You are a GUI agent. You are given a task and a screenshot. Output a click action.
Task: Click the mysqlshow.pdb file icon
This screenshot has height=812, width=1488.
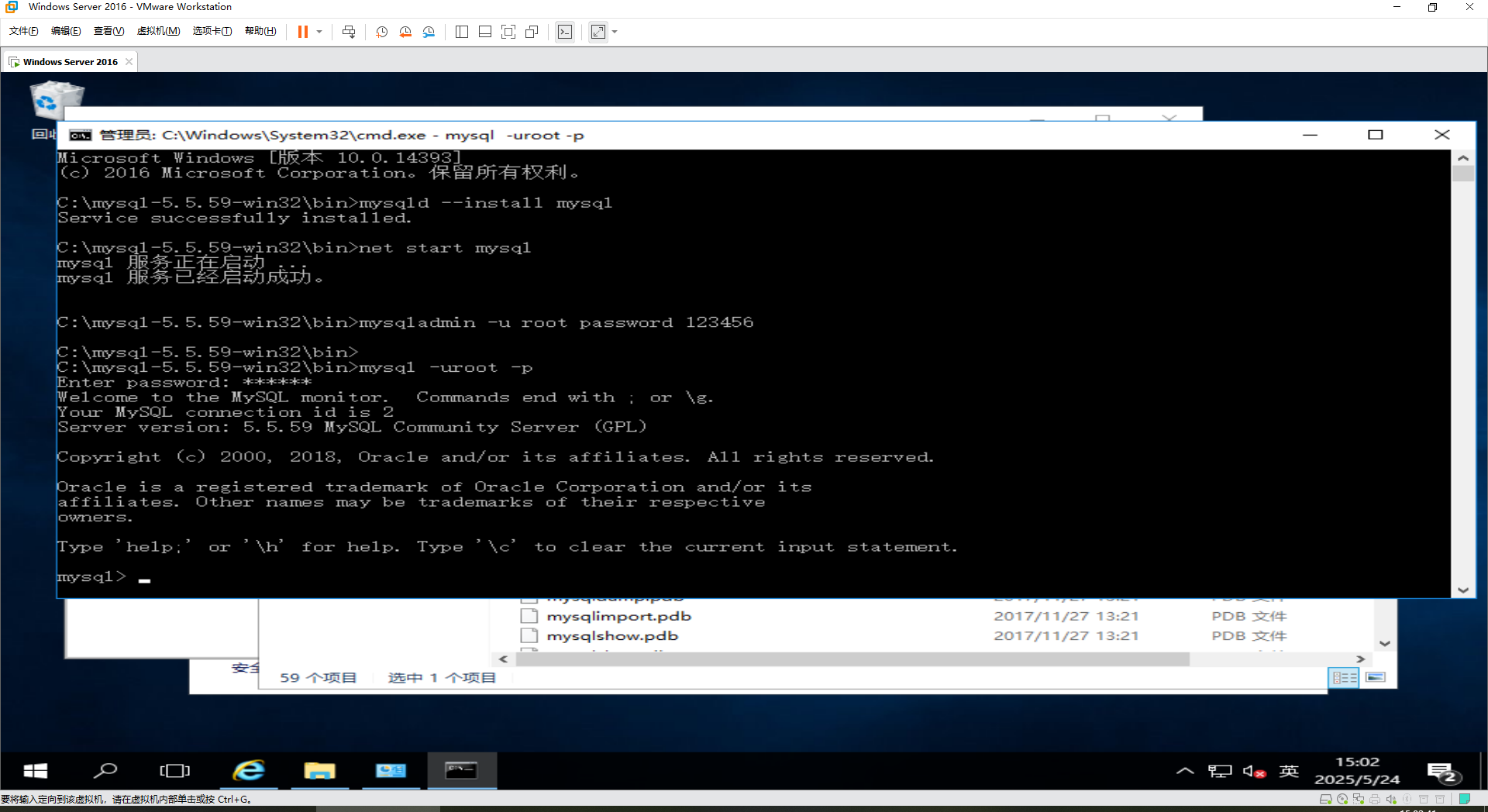pyautogui.click(x=529, y=636)
